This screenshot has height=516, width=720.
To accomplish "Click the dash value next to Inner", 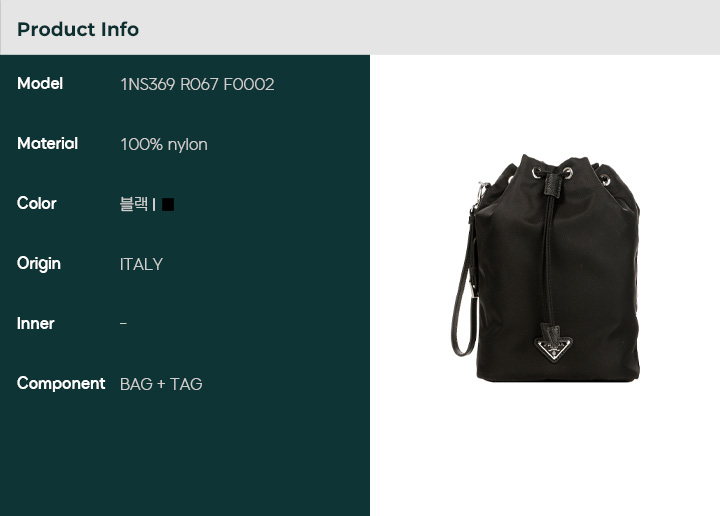I will pyautogui.click(x=123, y=324).
